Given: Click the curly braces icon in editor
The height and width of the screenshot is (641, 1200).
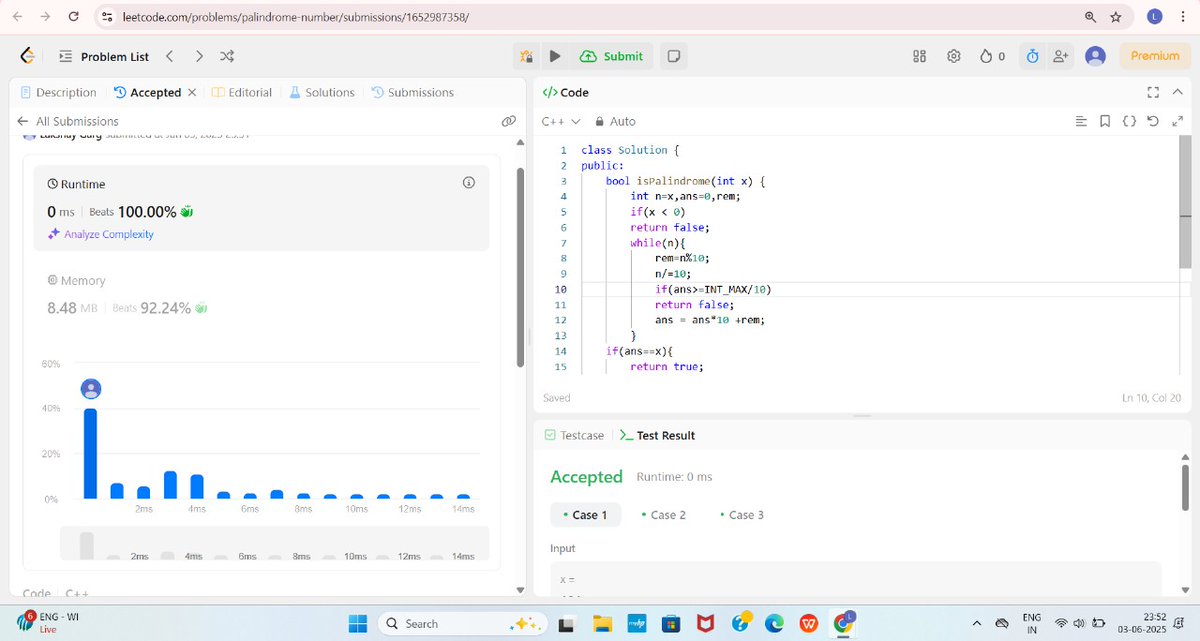Looking at the screenshot, I should click(x=1129, y=121).
